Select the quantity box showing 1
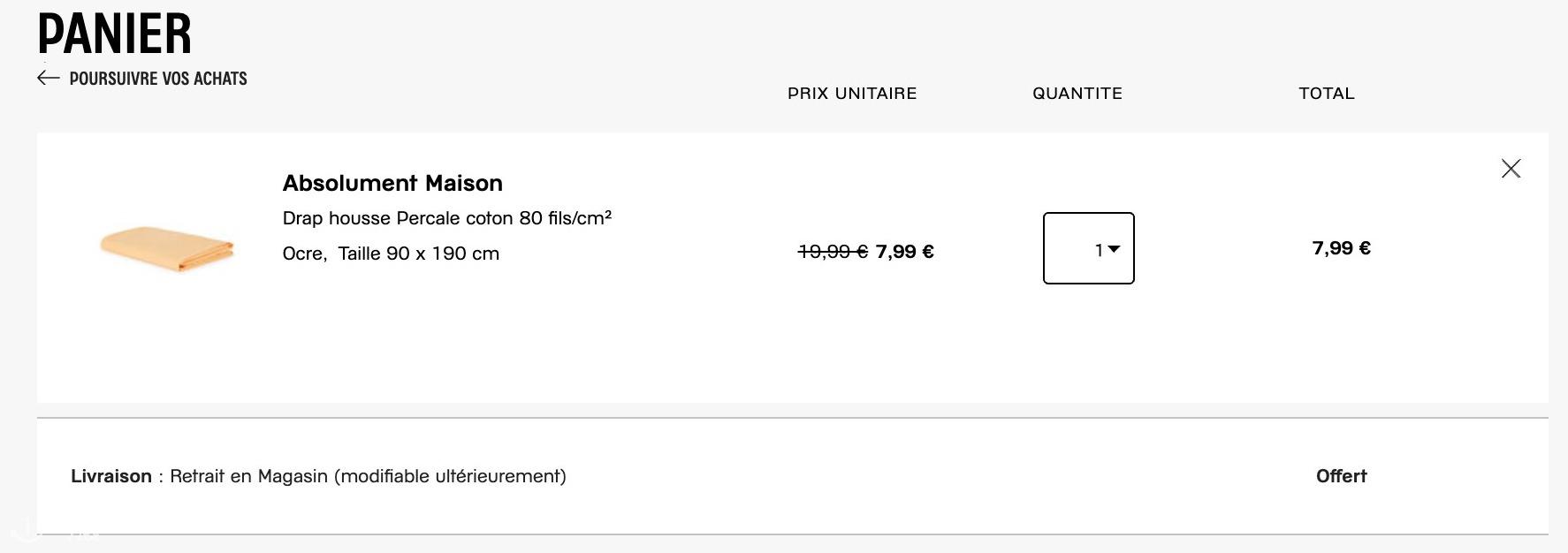1568x553 pixels. pos(1088,248)
